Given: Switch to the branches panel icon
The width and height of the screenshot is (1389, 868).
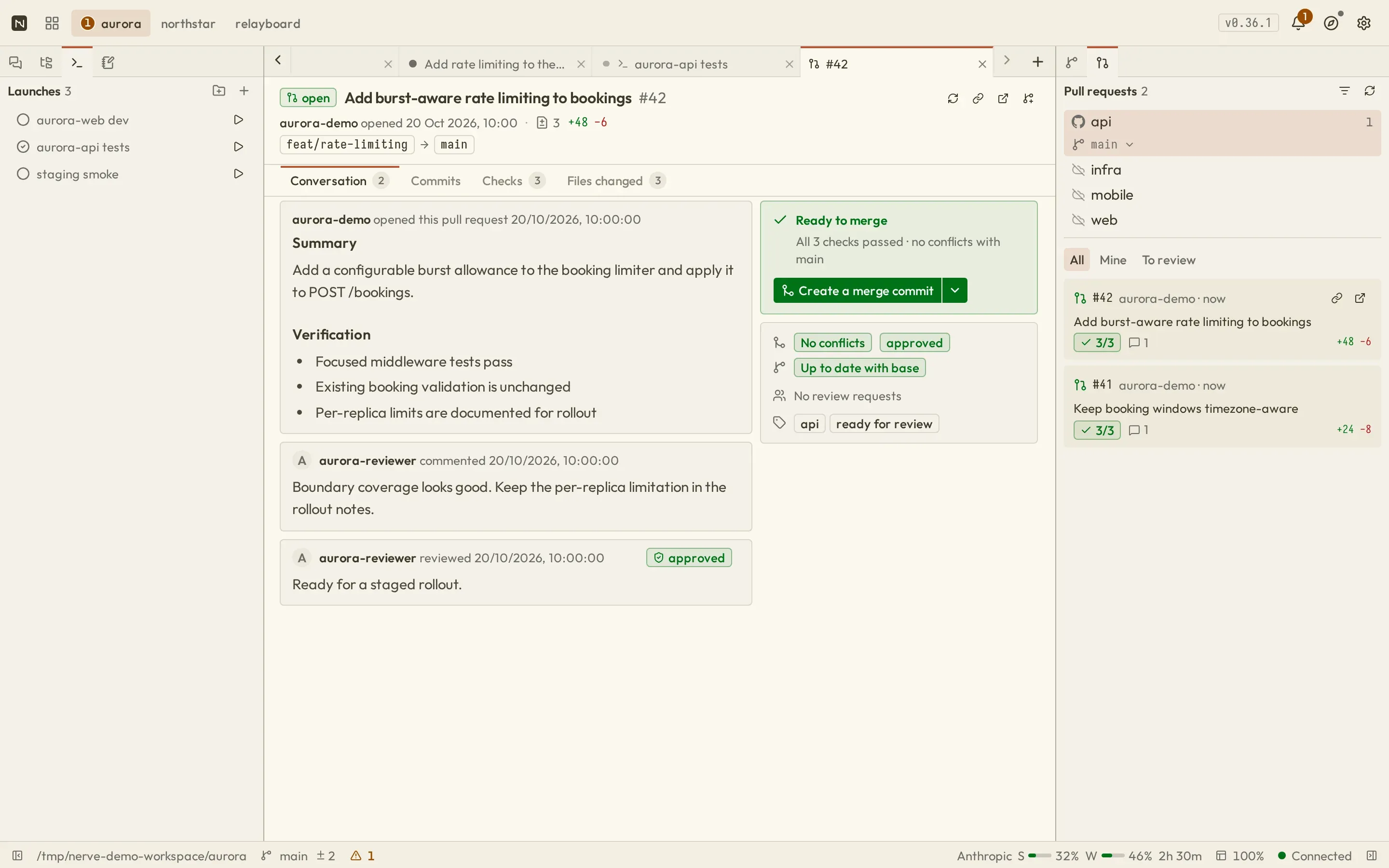Looking at the screenshot, I should (x=1072, y=62).
